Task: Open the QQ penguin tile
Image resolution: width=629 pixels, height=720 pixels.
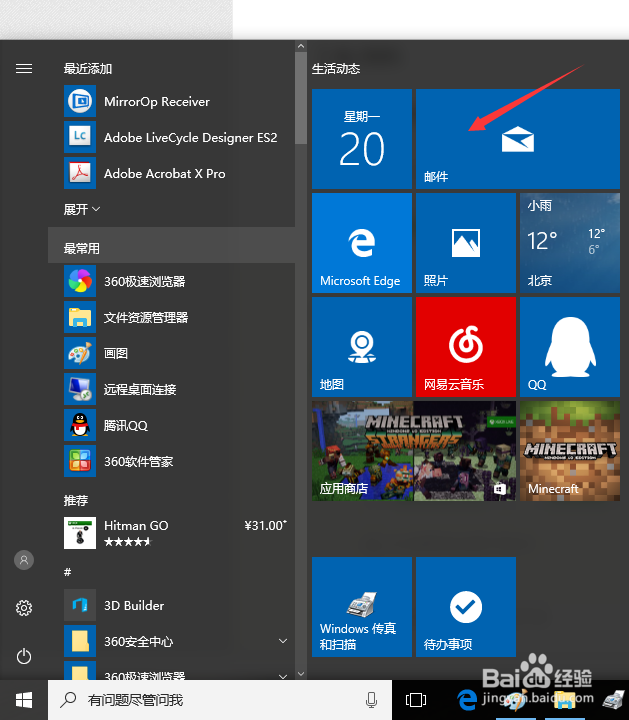Action: coord(570,347)
